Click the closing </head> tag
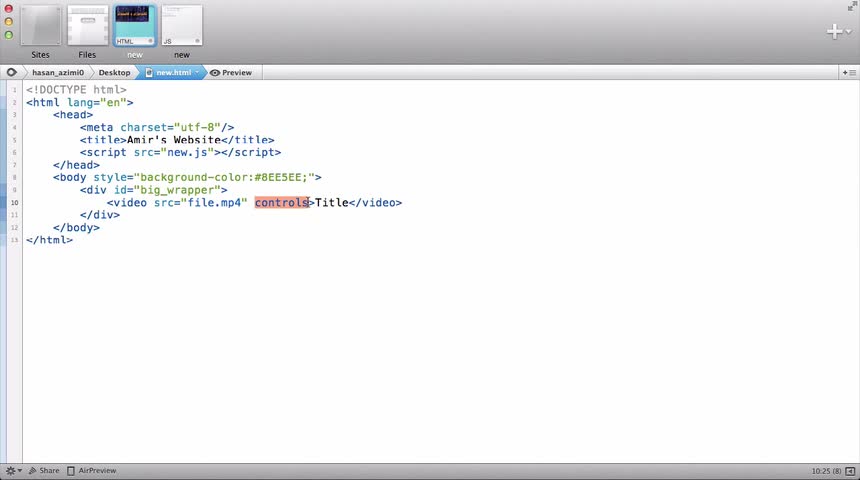Viewport: 860px width, 480px height. 76,165
